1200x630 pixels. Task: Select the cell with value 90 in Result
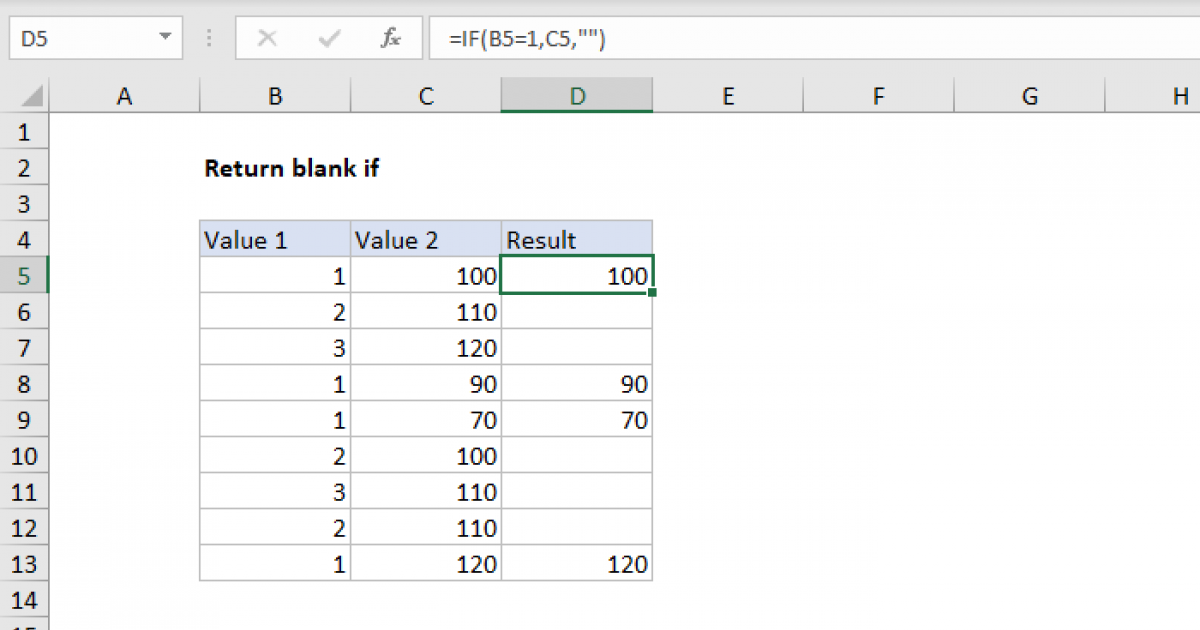tap(577, 383)
